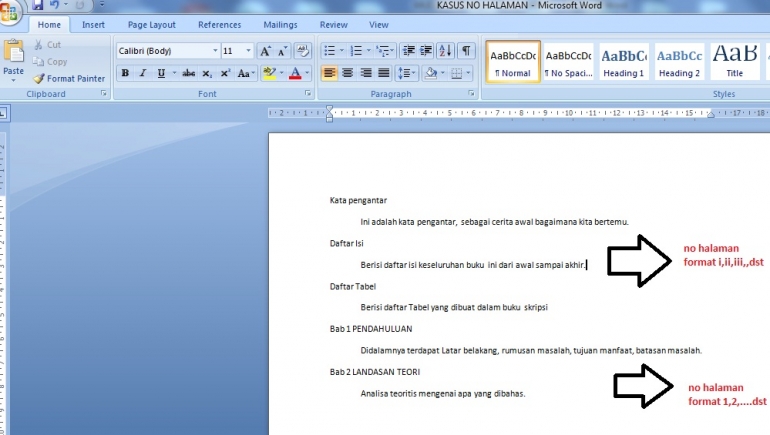Screen dimensions: 770x435
Task: Increase paragraph indent
Action: 426,51
